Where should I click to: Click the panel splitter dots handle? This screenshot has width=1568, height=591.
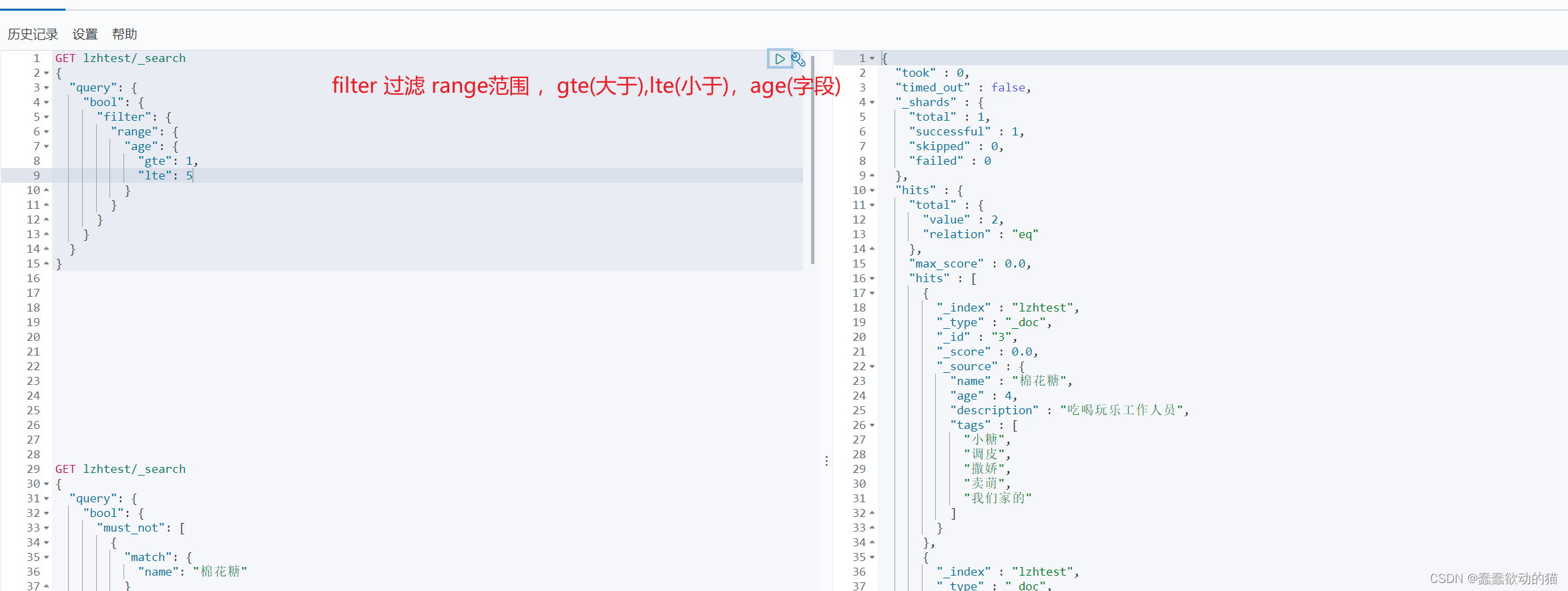pos(826,461)
